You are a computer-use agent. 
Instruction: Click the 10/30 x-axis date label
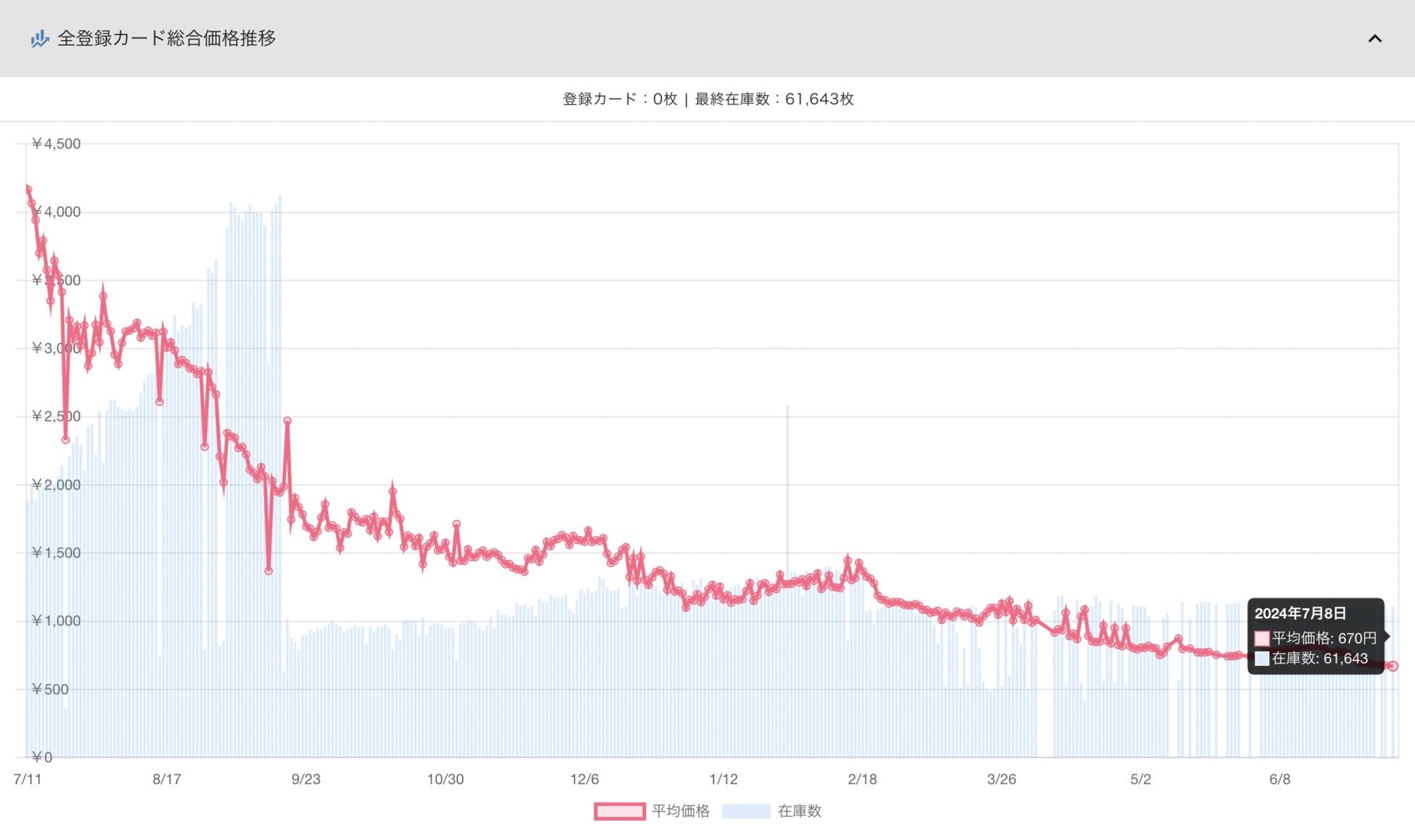[x=445, y=780]
